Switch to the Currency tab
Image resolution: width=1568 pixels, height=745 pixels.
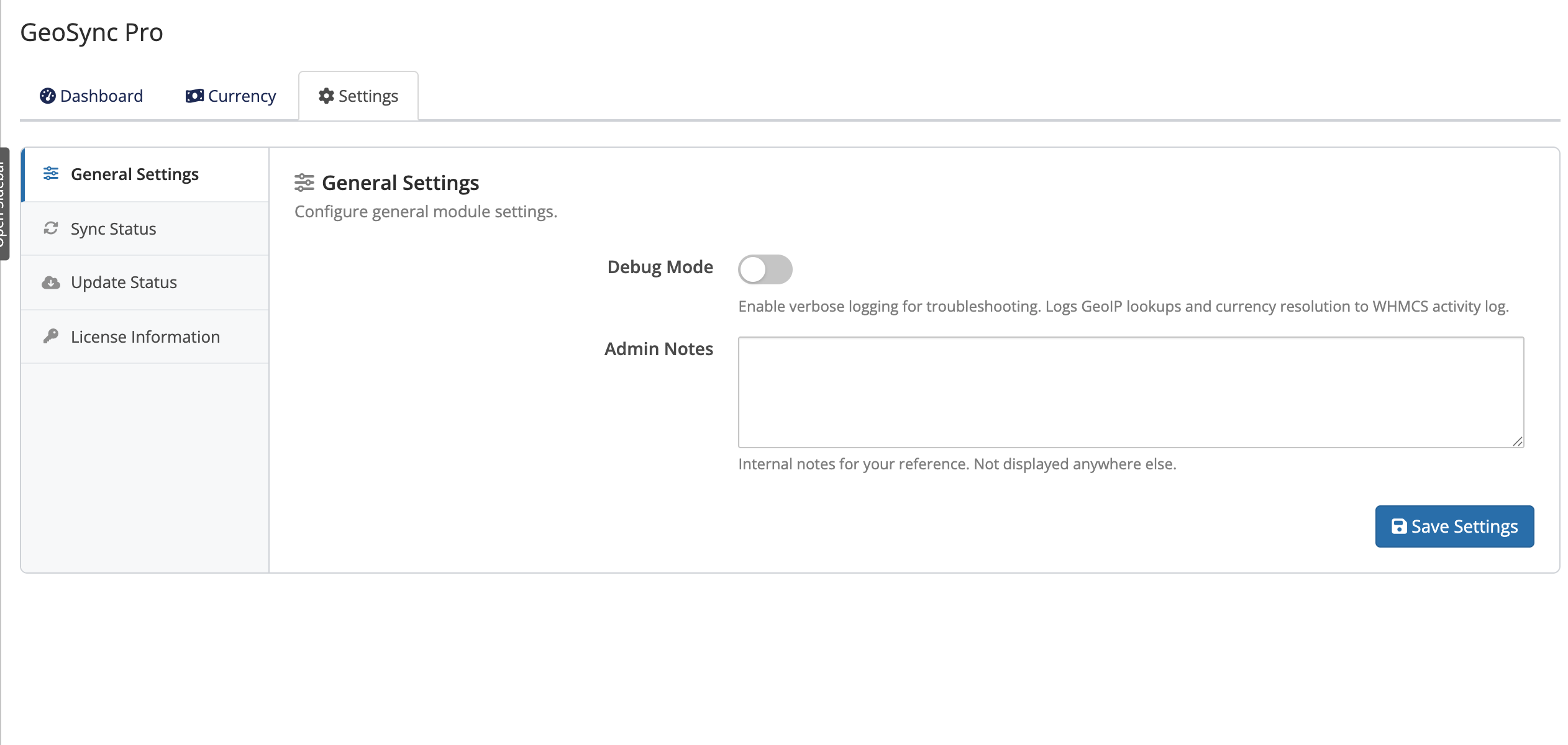point(230,96)
